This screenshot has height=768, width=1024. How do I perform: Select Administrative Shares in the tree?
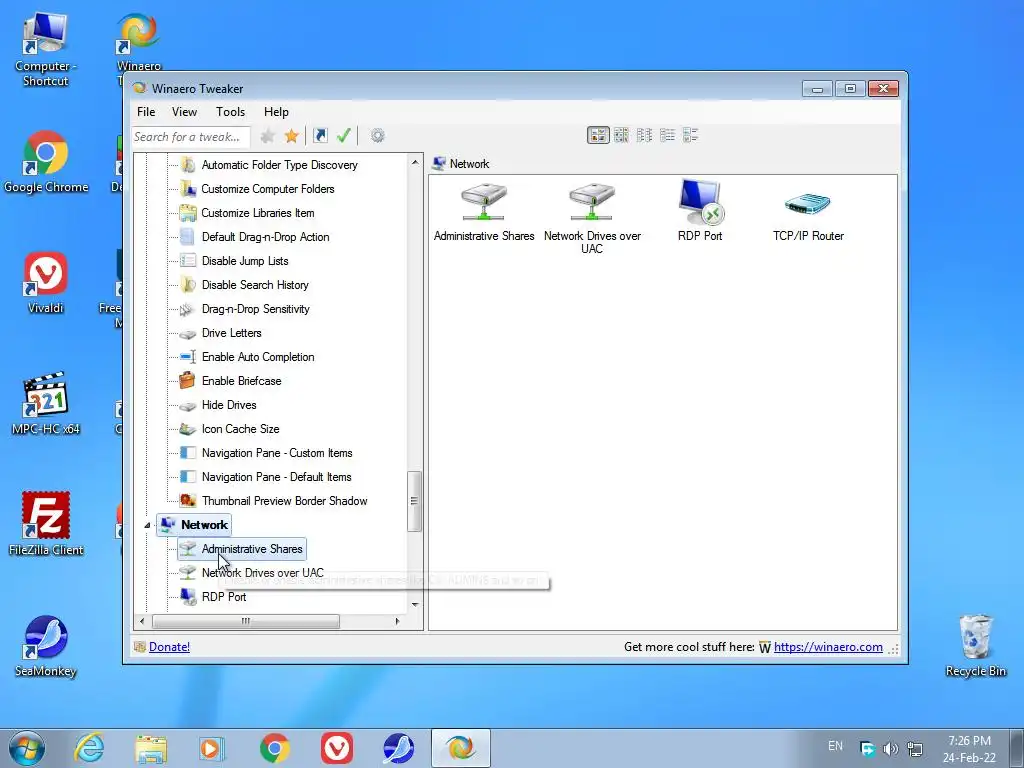coord(252,549)
